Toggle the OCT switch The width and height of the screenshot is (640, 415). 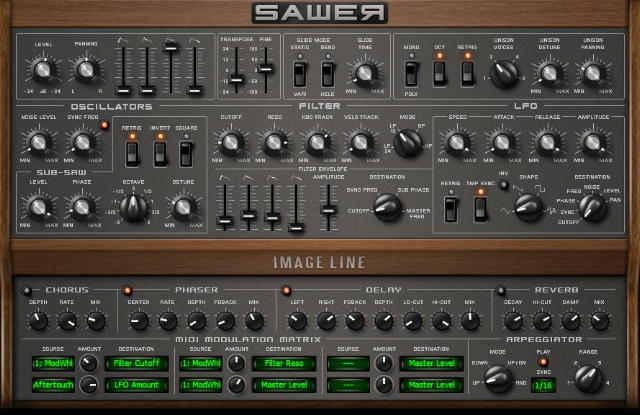pyautogui.click(x=440, y=73)
